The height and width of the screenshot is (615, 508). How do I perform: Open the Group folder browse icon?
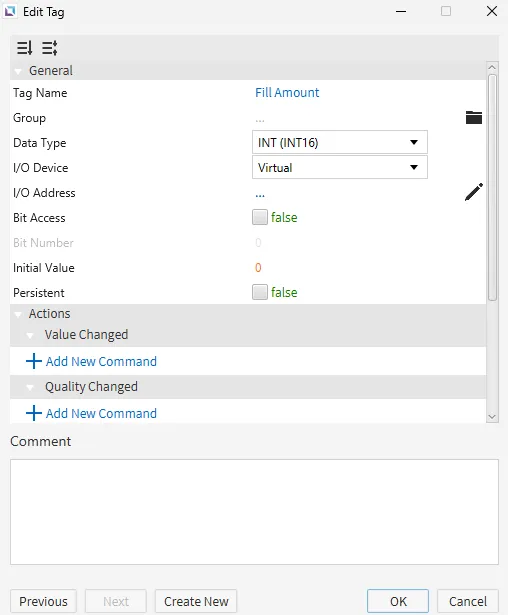tap(473, 117)
